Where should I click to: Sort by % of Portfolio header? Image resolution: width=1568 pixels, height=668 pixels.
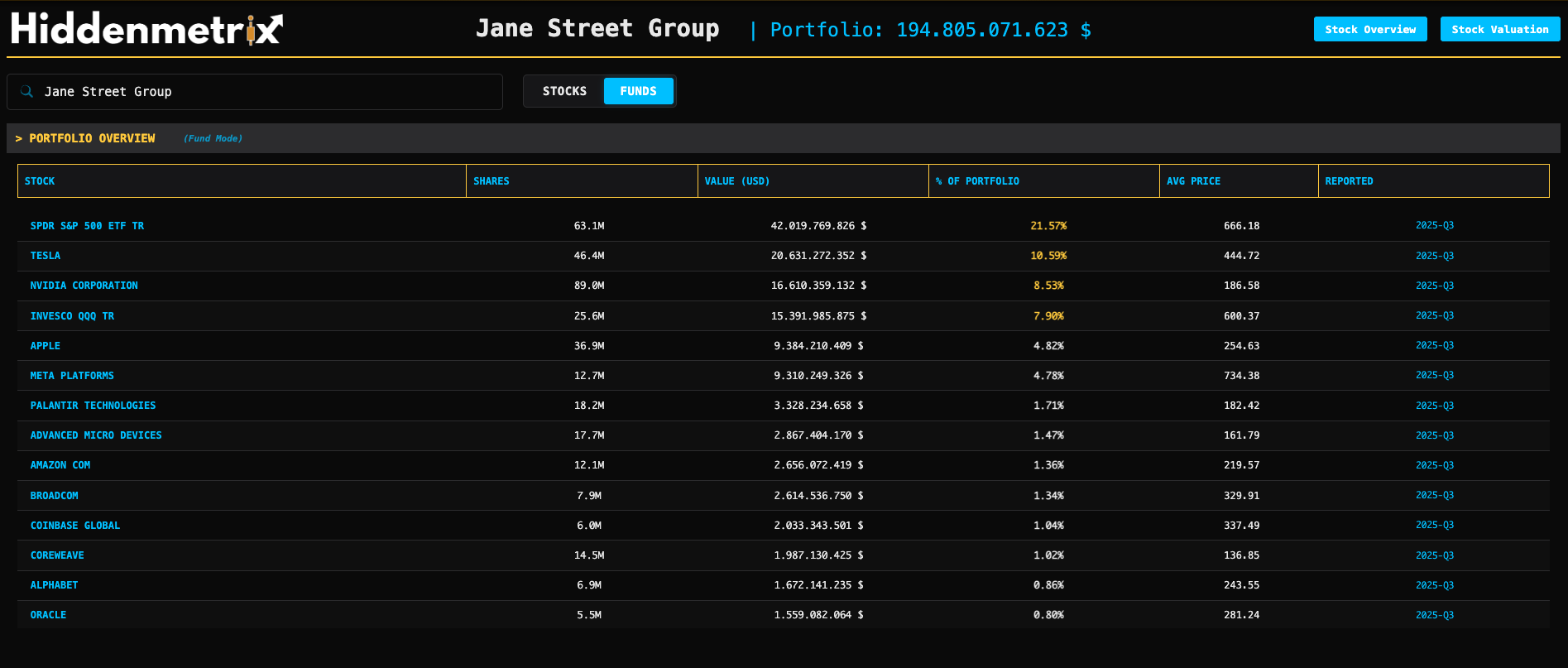(x=977, y=181)
